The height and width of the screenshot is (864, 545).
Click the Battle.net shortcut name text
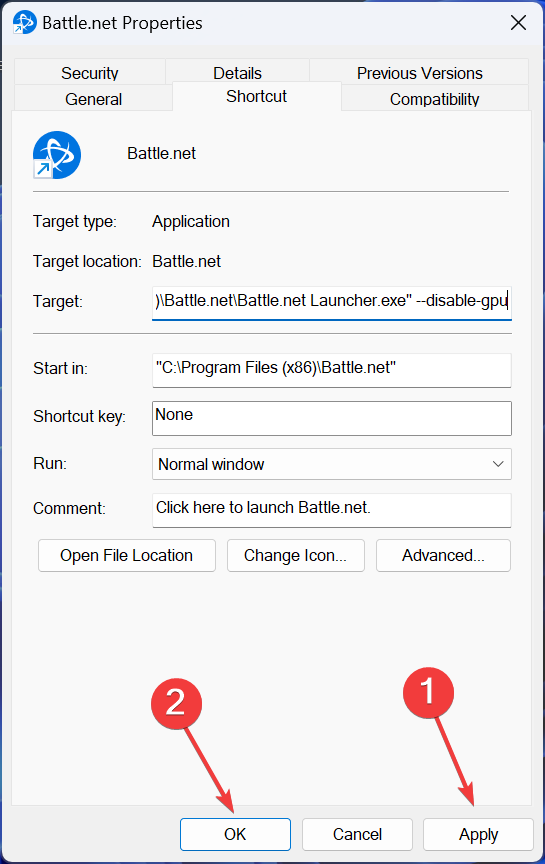[x=161, y=153]
